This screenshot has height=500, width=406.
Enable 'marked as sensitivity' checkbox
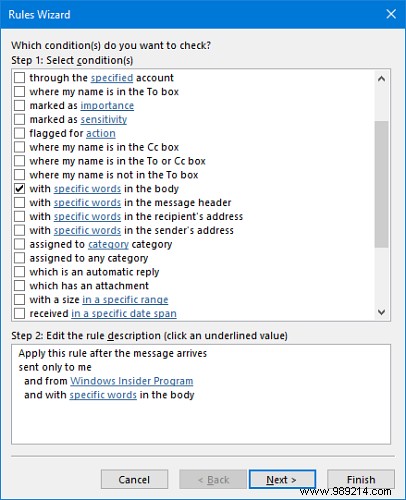19,119
